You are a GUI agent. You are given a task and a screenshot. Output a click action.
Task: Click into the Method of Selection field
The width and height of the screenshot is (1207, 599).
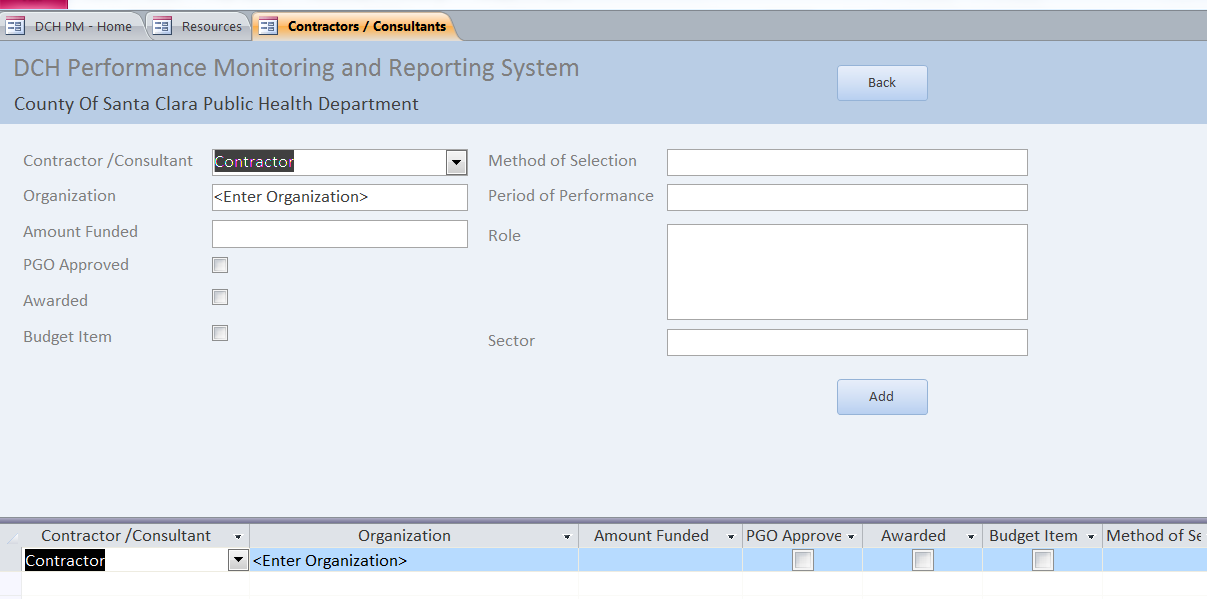[x=847, y=162]
